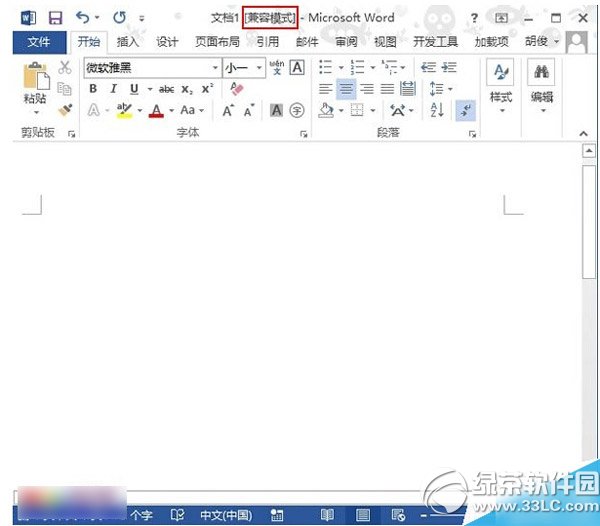Viewport: 600px width, 526px height.
Task: Toggle Italic formatting
Action: (113, 89)
